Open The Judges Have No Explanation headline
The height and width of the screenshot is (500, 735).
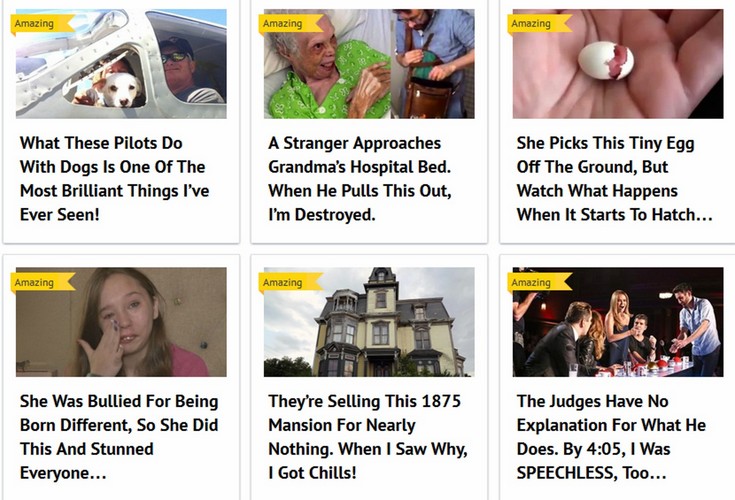(x=611, y=437)
